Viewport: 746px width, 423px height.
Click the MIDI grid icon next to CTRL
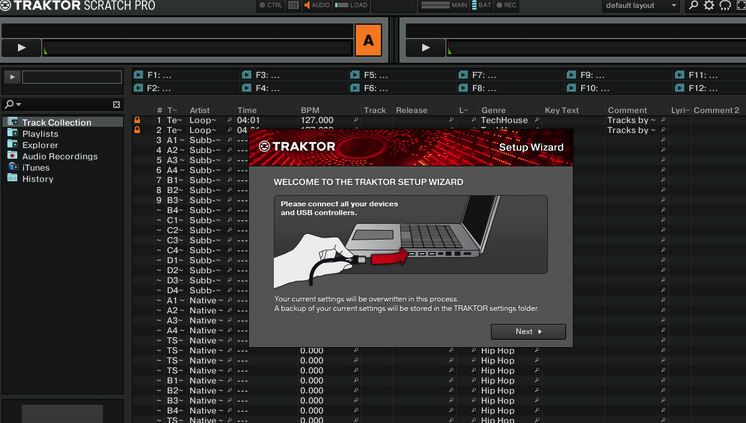tap(294, 5)
